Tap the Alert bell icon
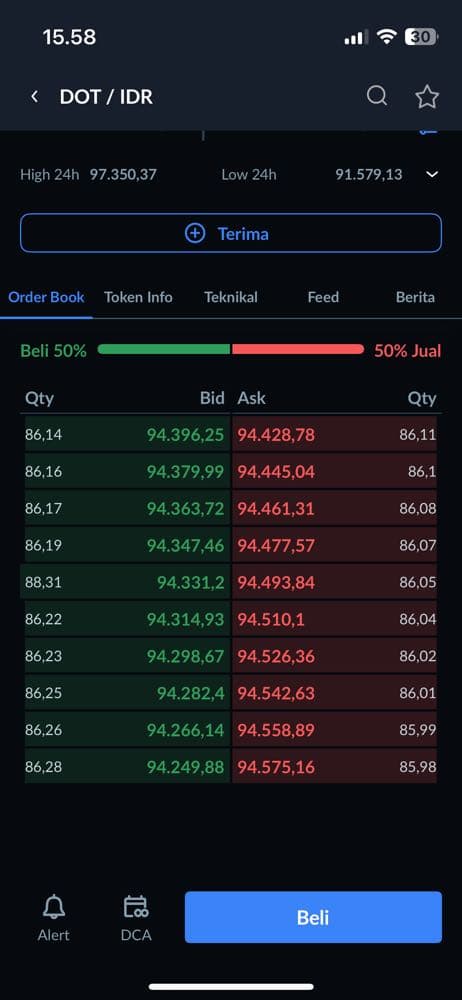Screen dimensions: 462x1000 tap(54, 906)
